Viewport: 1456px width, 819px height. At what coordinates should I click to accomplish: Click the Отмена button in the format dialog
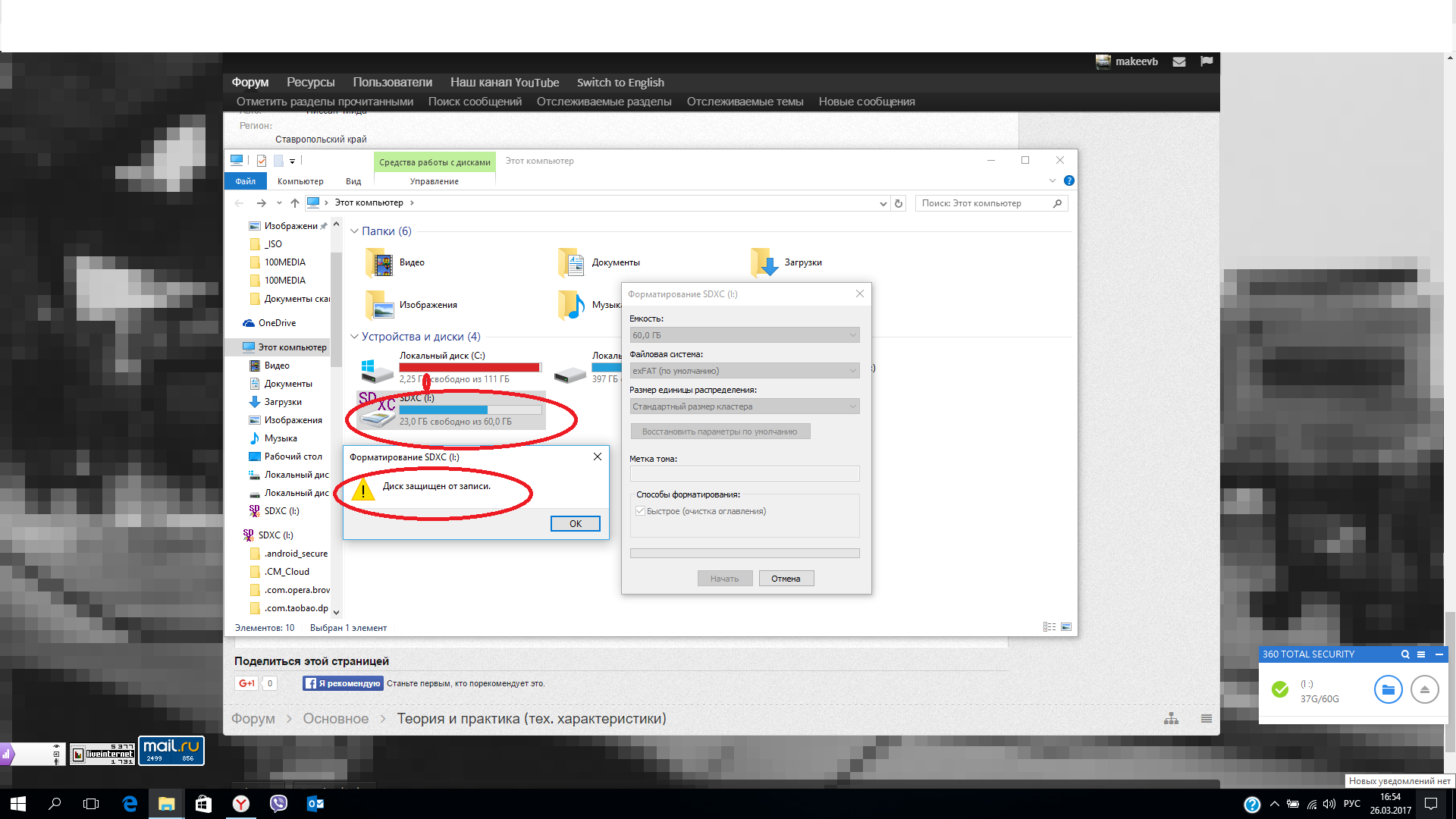(x=786, y=579)
